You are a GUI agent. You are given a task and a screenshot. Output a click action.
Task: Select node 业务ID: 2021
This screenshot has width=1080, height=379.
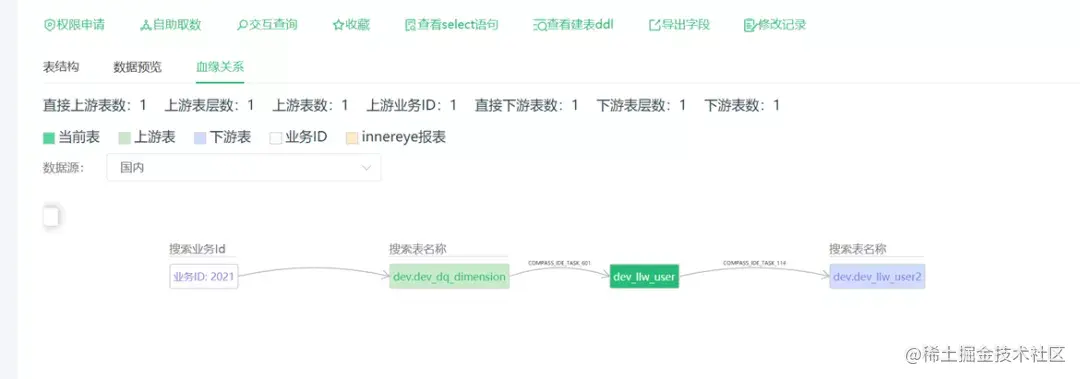point(204,276)
